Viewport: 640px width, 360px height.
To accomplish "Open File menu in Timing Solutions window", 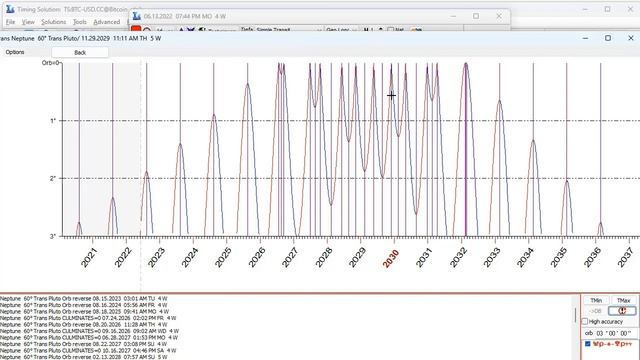I will coord(10,22).
